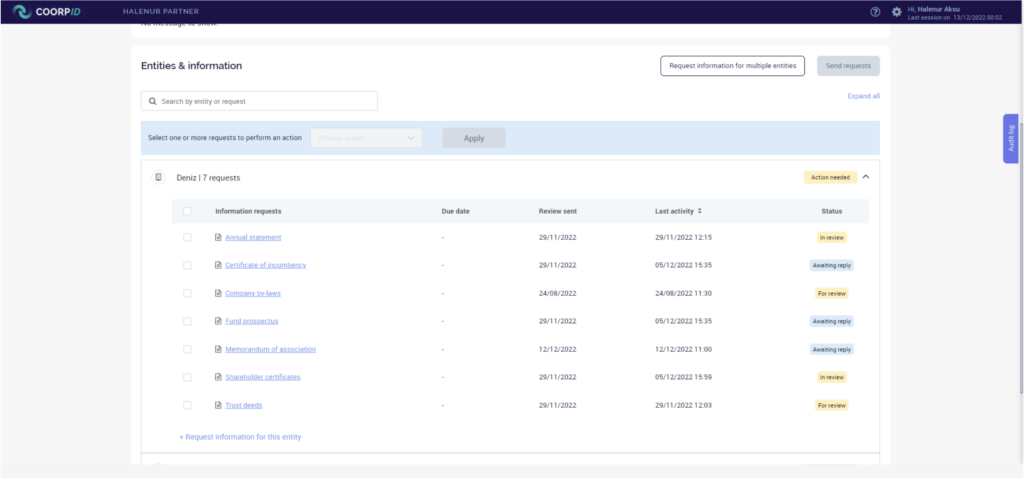Click the Trust deeds document icon
The width and height of the screenshot is (1024, 478).
tap(219, 406)
